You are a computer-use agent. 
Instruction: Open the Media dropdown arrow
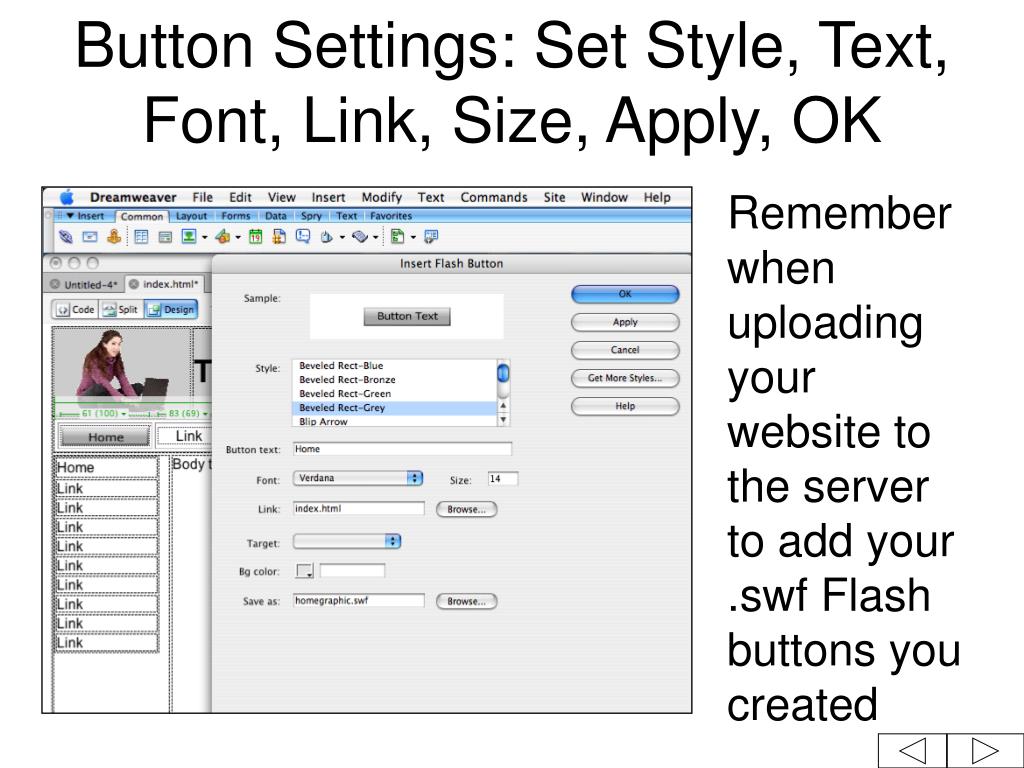point(238,238)
